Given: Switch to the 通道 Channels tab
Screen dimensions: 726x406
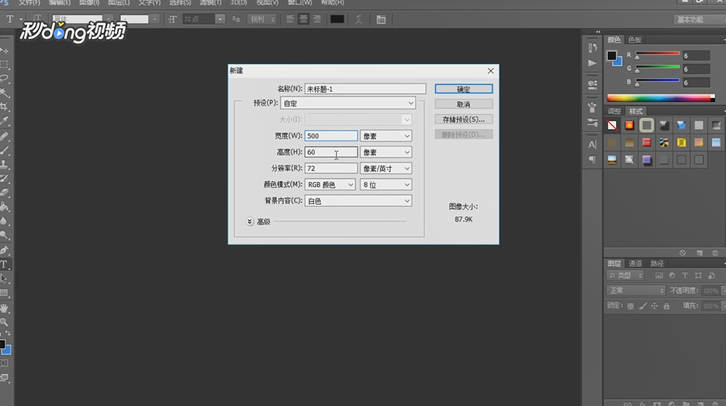Looking at the screenshot, I should coord(635,263).
